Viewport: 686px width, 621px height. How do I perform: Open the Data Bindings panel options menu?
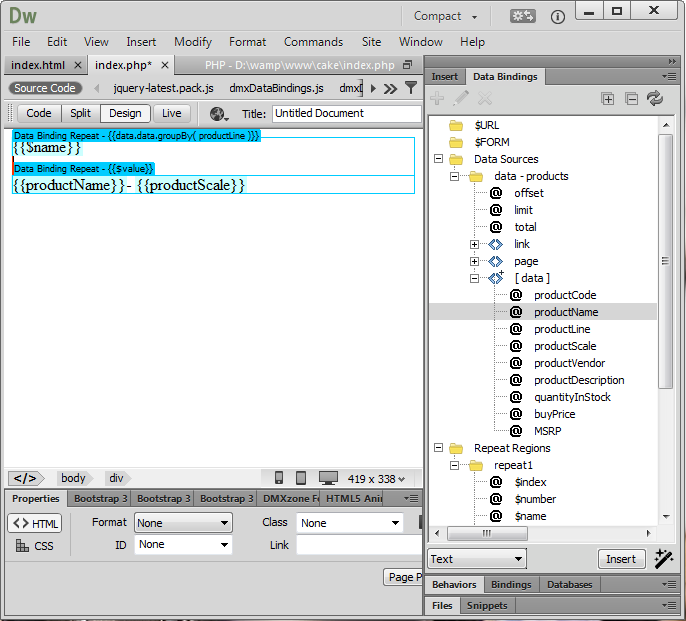(x=669, y=77)
